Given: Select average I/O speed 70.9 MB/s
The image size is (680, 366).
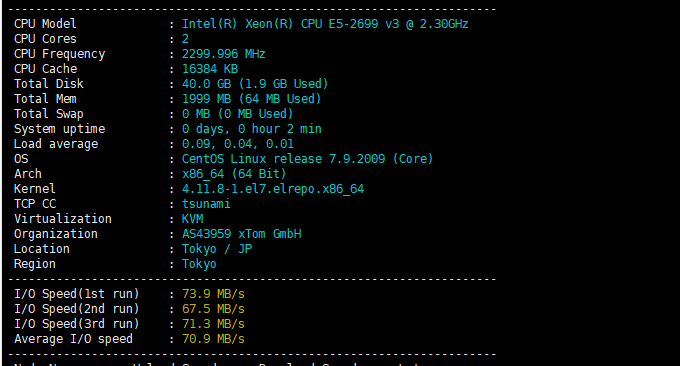Looking at the screenshot, I should click(x=213, y=339).
